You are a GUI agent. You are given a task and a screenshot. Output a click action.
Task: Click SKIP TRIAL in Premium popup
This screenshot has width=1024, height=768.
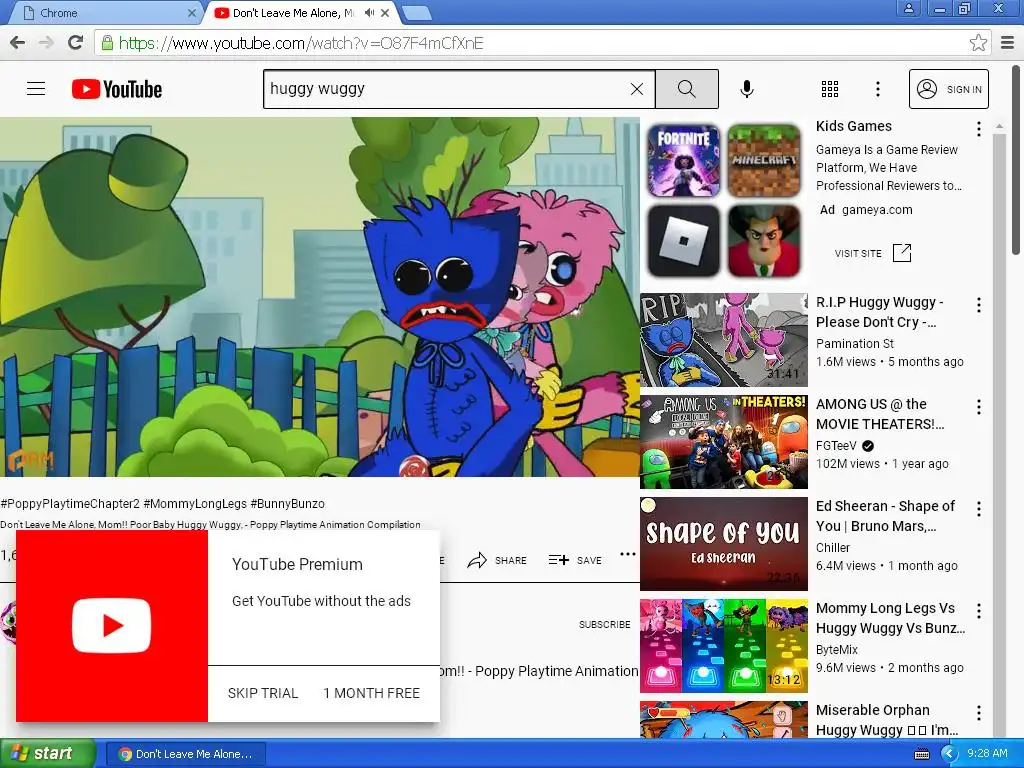click(x=263, y=693)
